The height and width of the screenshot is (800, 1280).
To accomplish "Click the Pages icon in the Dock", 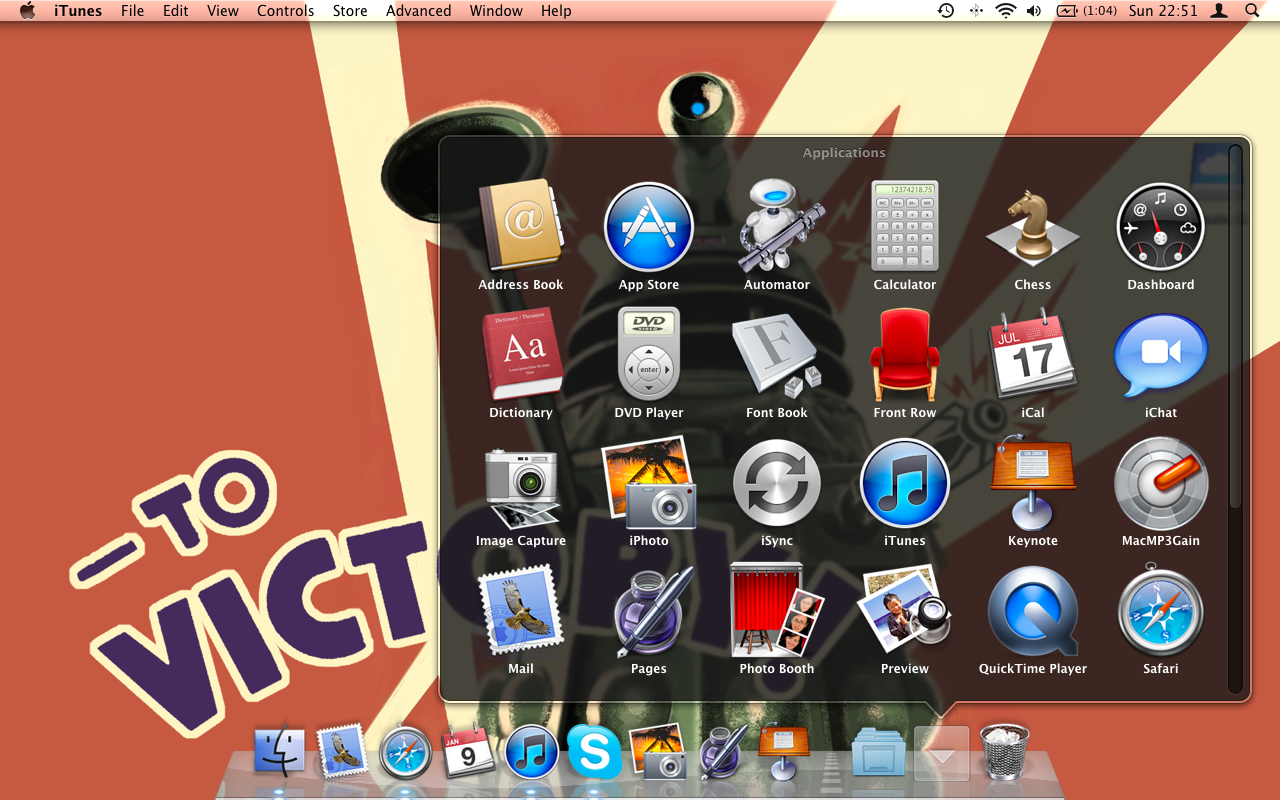I will tap(720, 752).
